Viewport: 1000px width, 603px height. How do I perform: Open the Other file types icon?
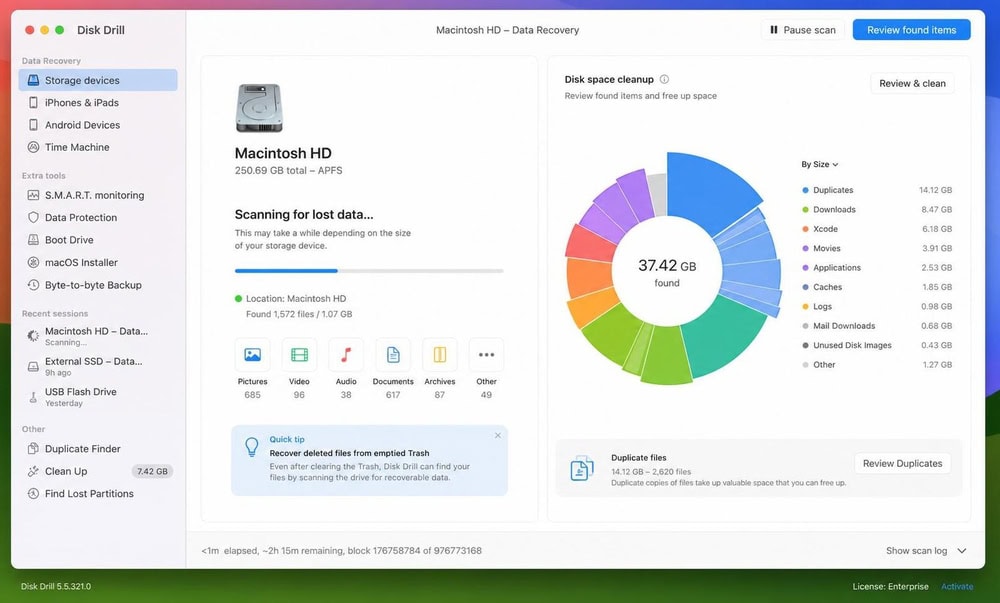click(x=486, y=355)
